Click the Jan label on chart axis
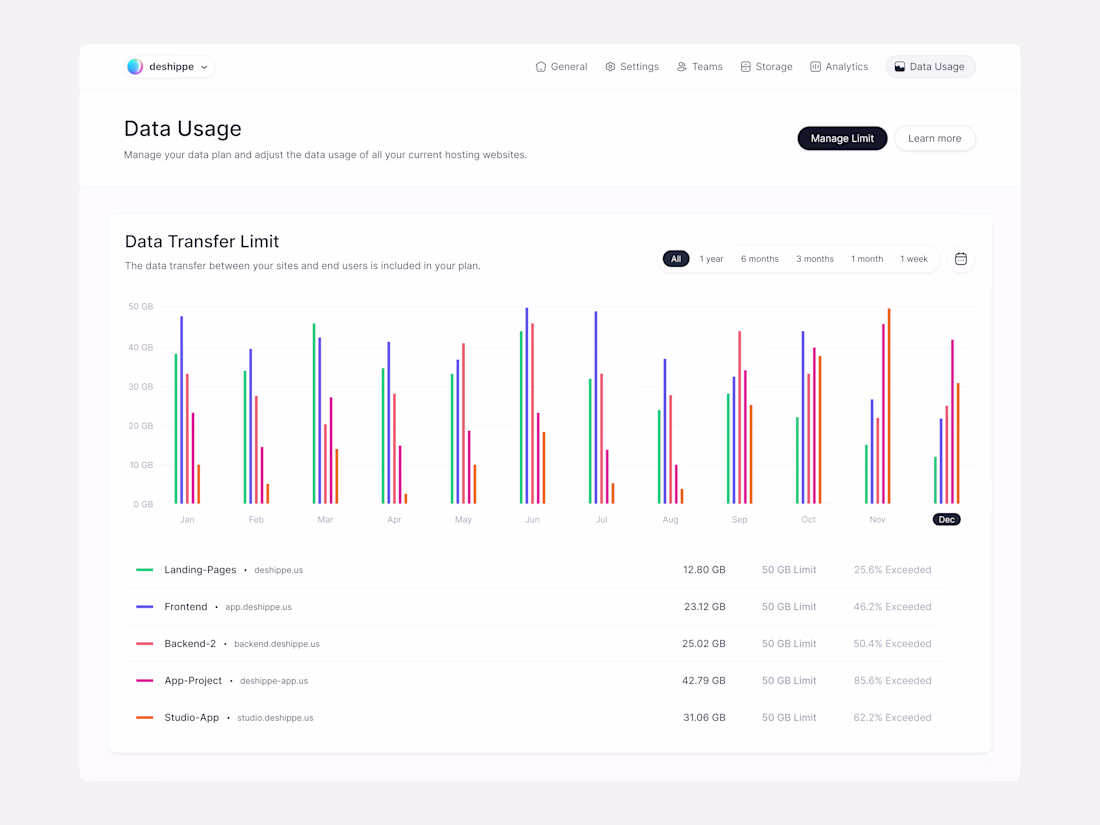The height and width of the screenshot is (825, 1100). (187, 520)
